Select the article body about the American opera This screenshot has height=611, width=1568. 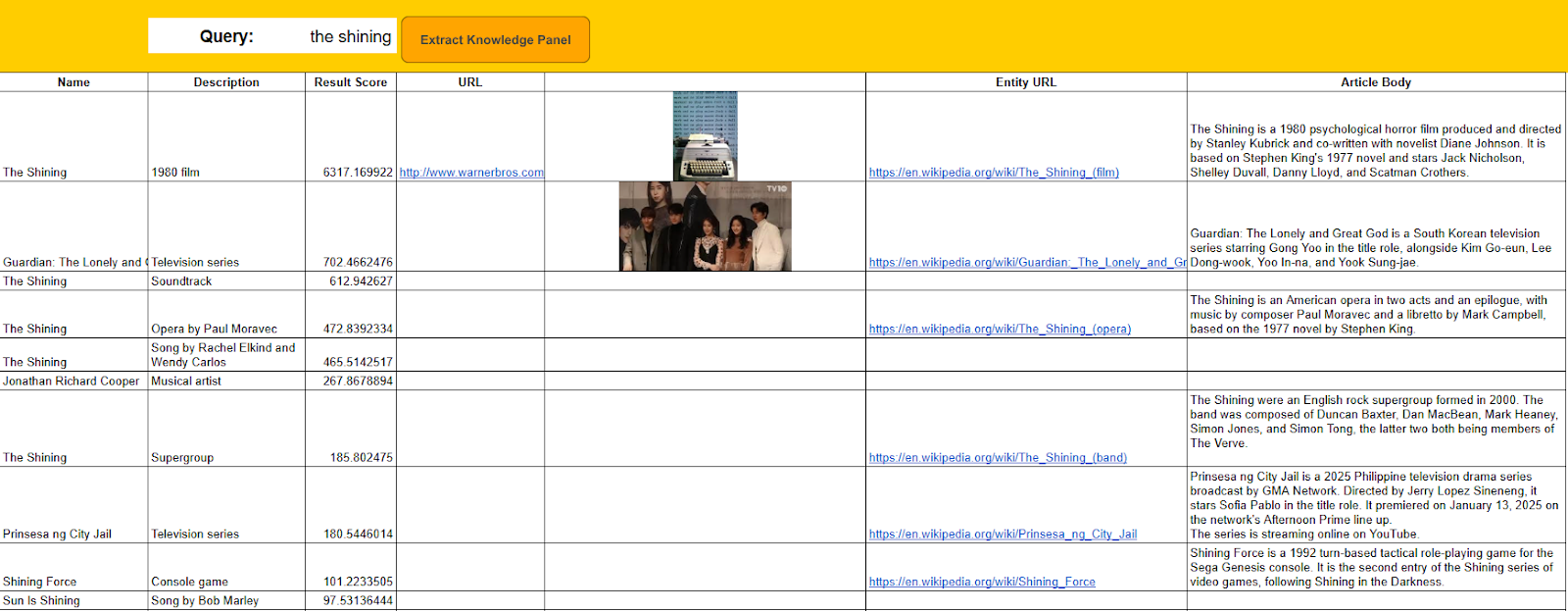coord(1376,315)
